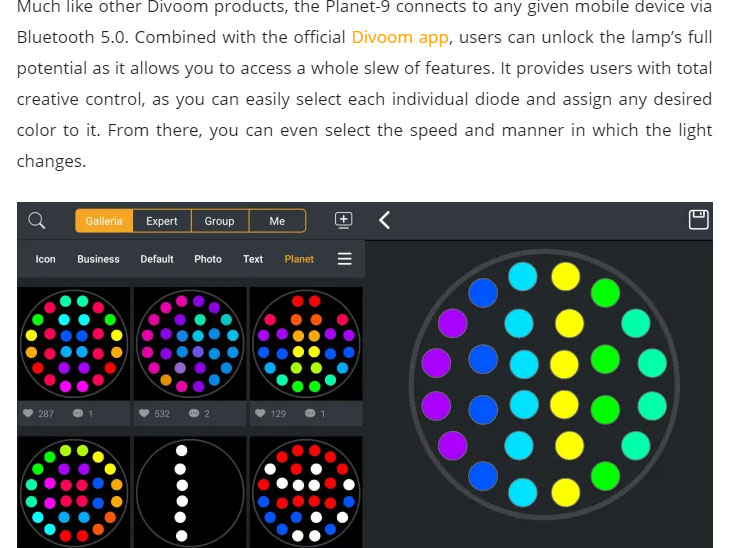Select the Group tab
The width and height of the screenshot is (731, 548).
pos(219,221)
